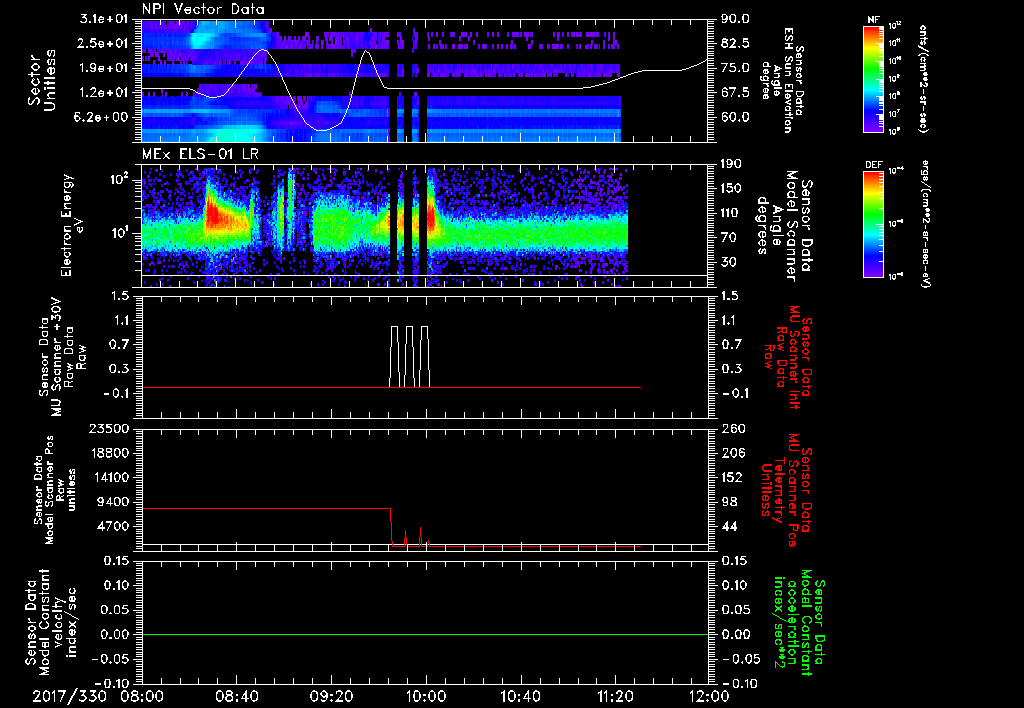
Task: Click the 44 telemetry tick label
Action: click(728, 526)
